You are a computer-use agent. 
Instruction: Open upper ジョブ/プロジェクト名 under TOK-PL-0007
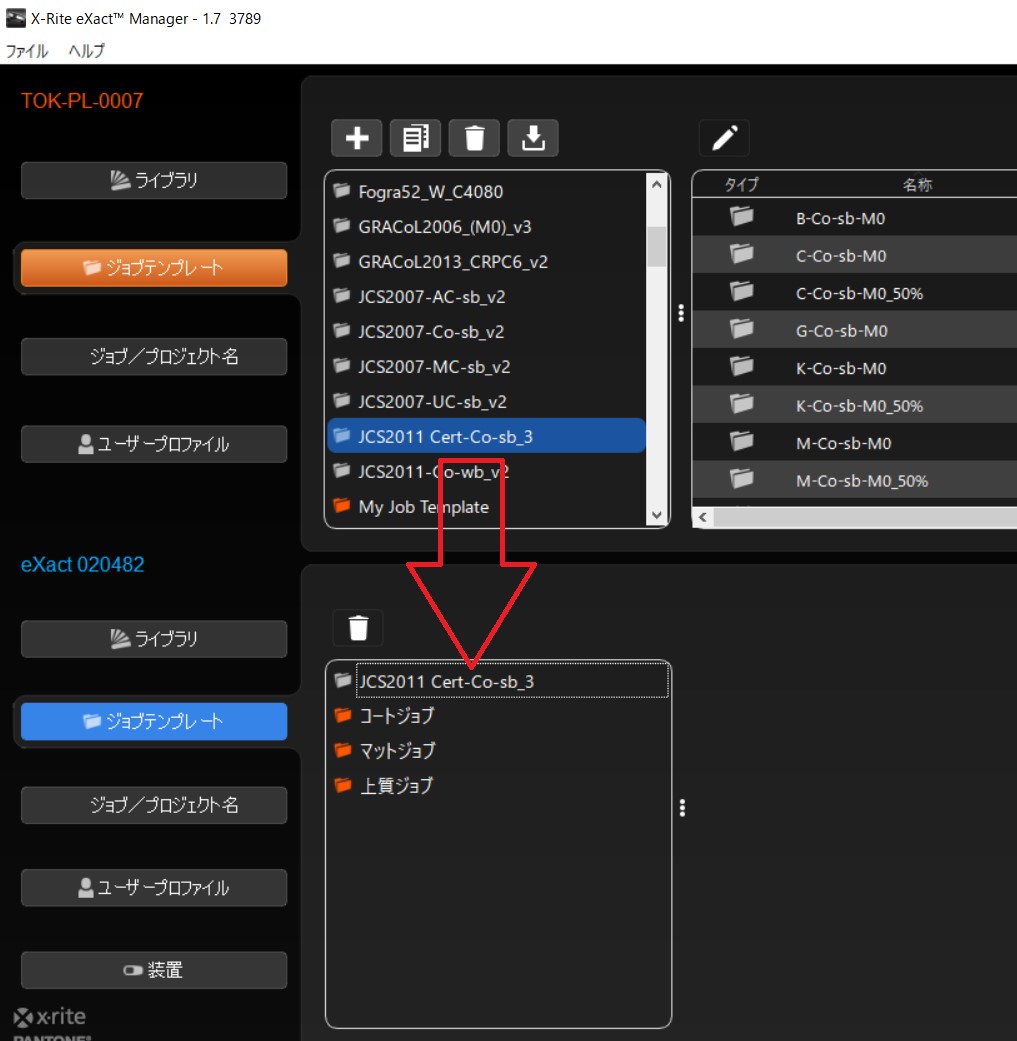[x=154, y=357]
